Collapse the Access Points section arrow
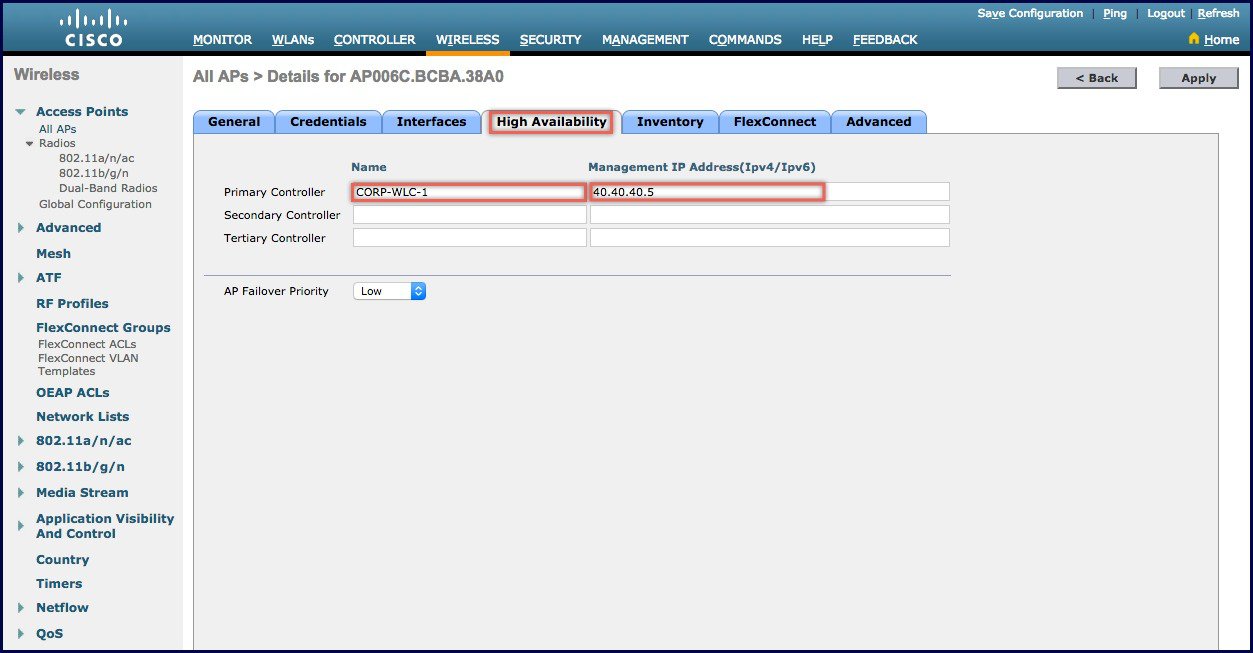 tap(21, 112)
